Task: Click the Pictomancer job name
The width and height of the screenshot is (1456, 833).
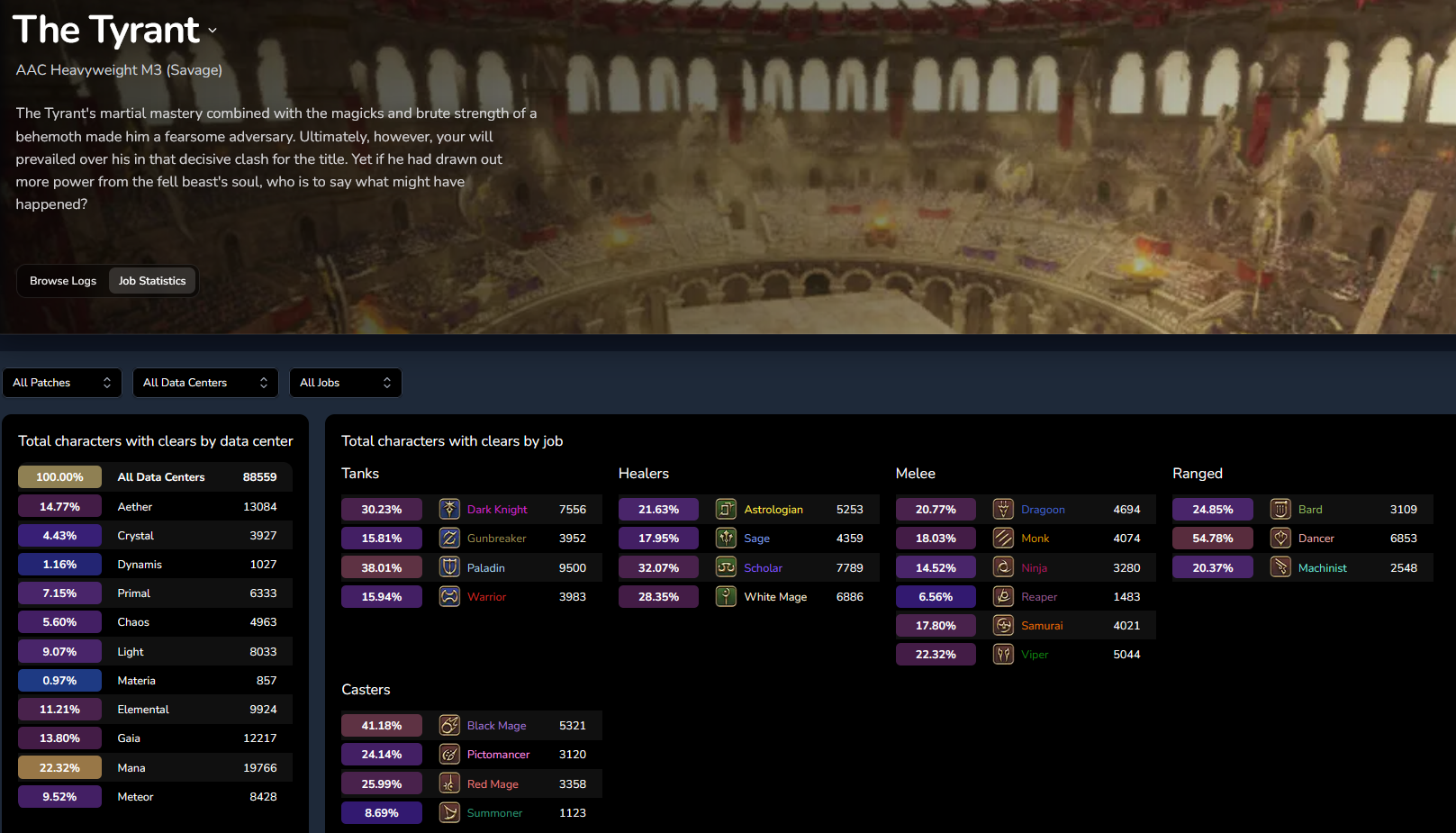Action: 499,755
